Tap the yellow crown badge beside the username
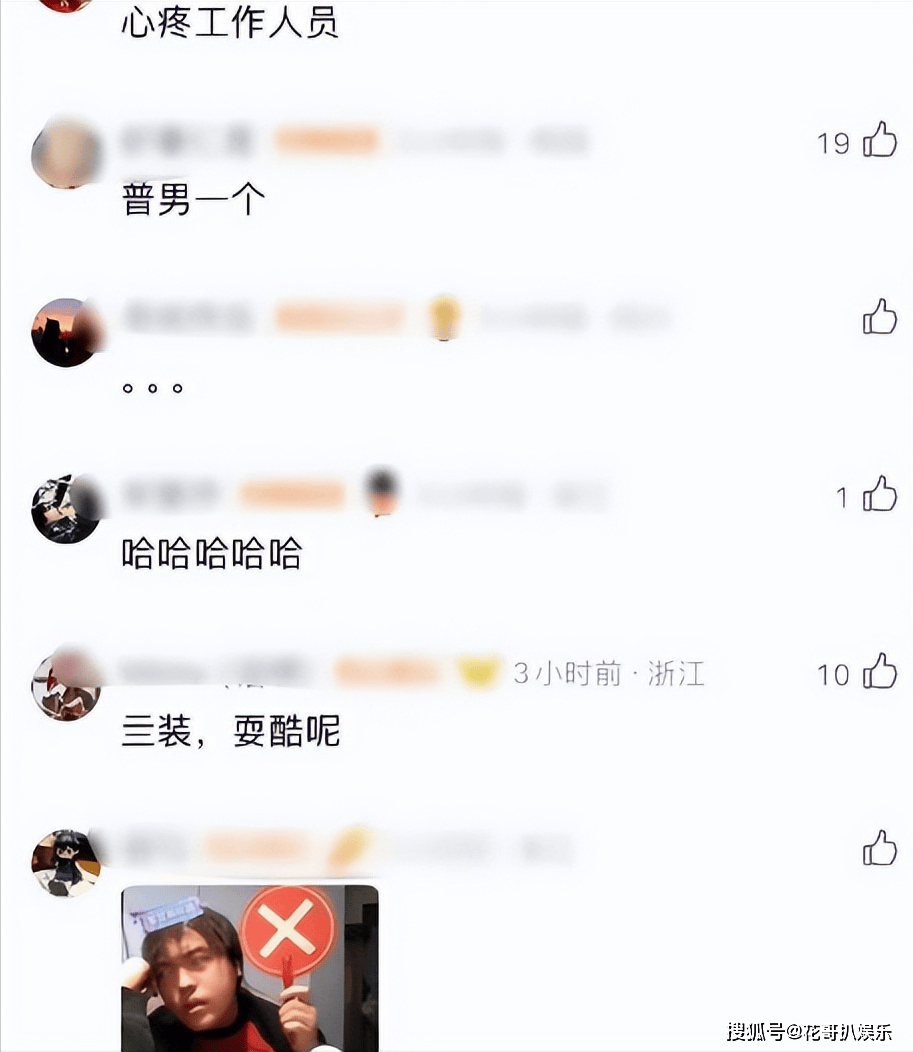Image resolution: width=913 pixels, height=1052 pixels. 480,672
